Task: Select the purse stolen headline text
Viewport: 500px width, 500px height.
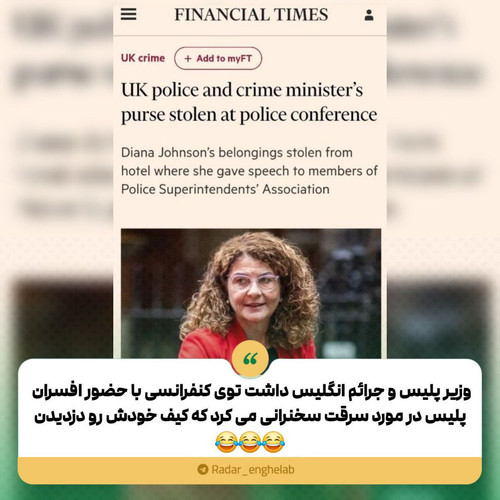Action: tap(249, 102)
